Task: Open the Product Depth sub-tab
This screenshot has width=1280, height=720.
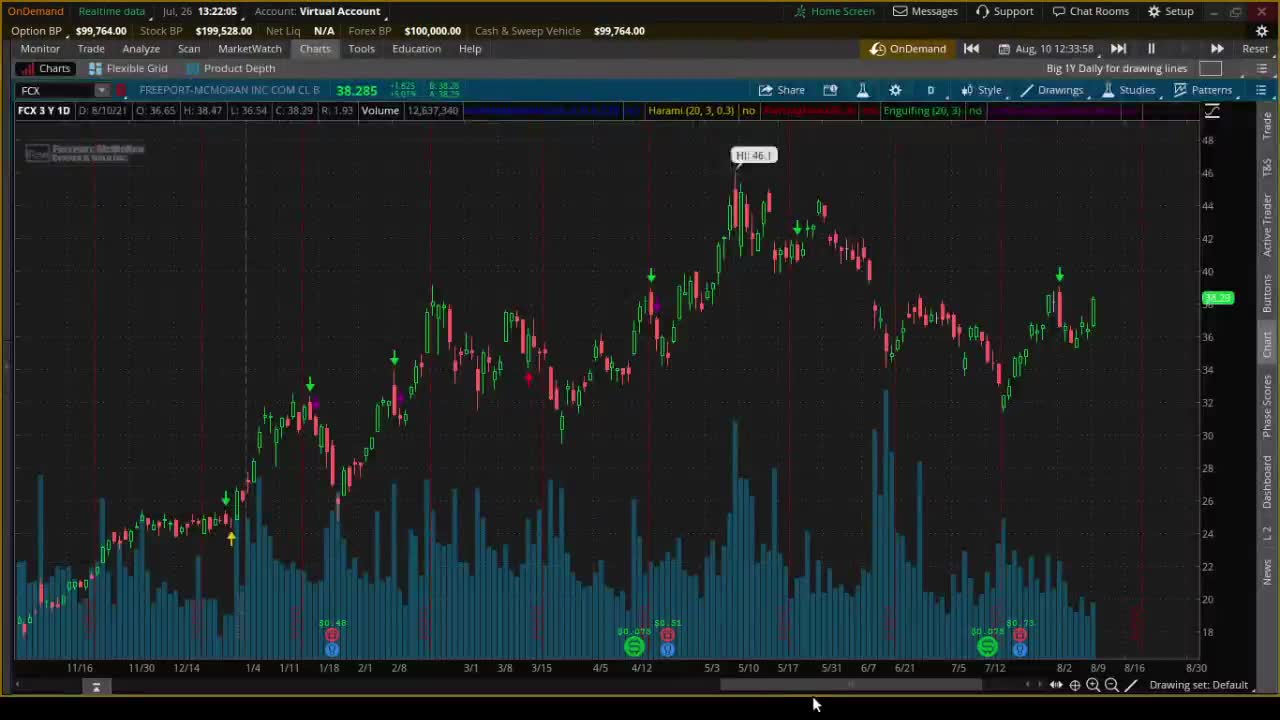Action: 230,68
